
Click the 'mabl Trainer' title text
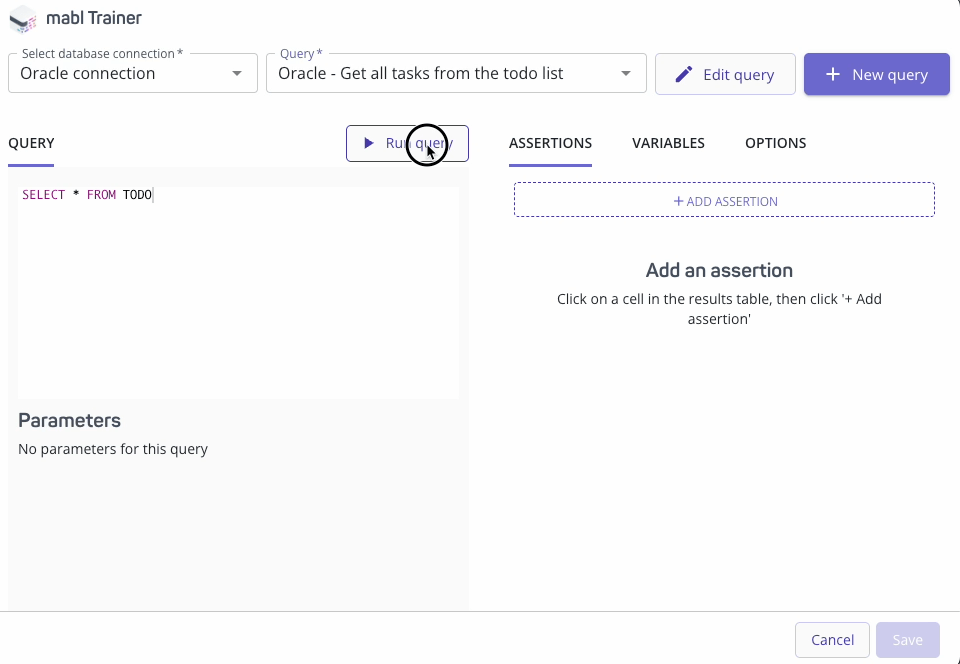click(x=93, y=18)
